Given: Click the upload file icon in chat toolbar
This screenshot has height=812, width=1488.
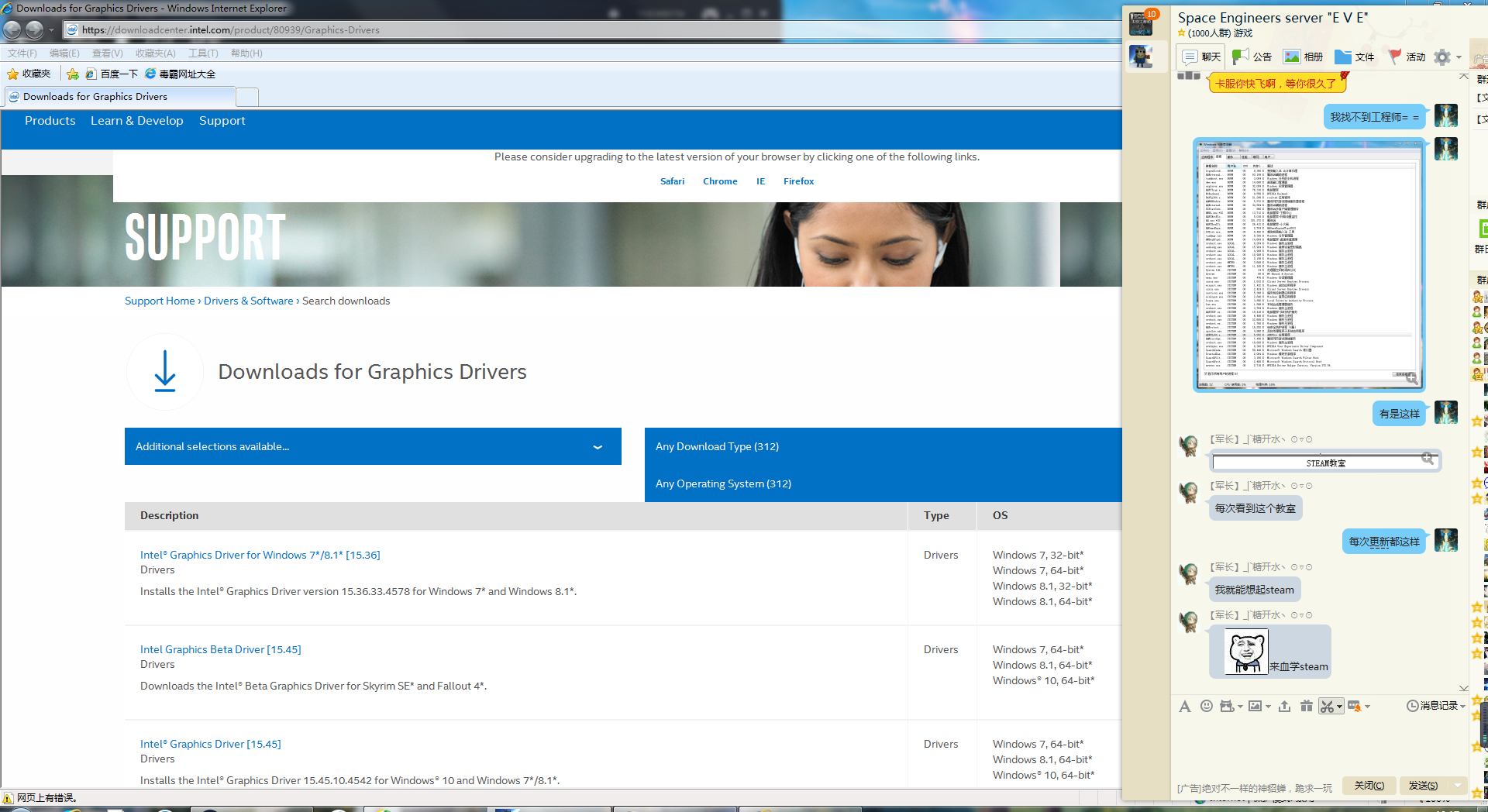Looking at the screenshot, I should pos(1285,706).
